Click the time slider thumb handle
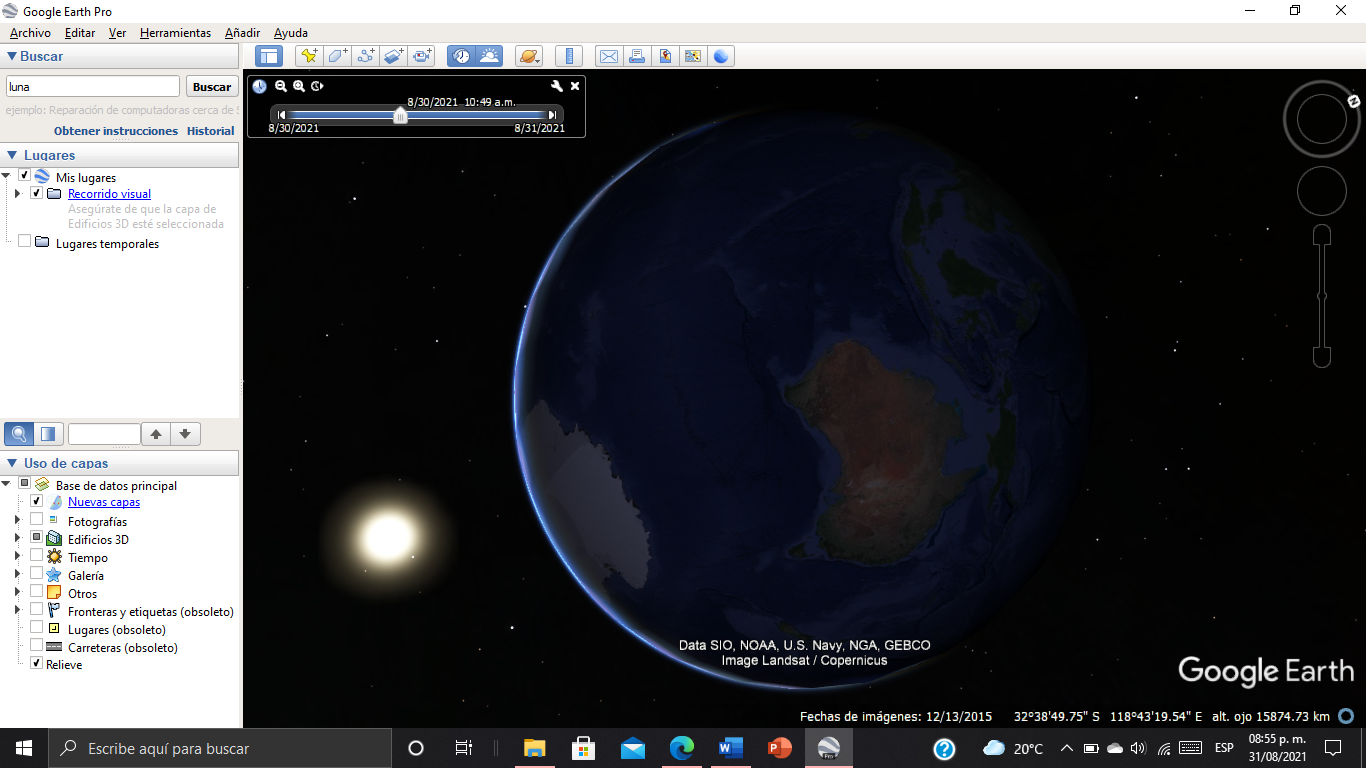The height and width of the screenshot is (768, 1366). pyautogui.click(x=400, y=115)
